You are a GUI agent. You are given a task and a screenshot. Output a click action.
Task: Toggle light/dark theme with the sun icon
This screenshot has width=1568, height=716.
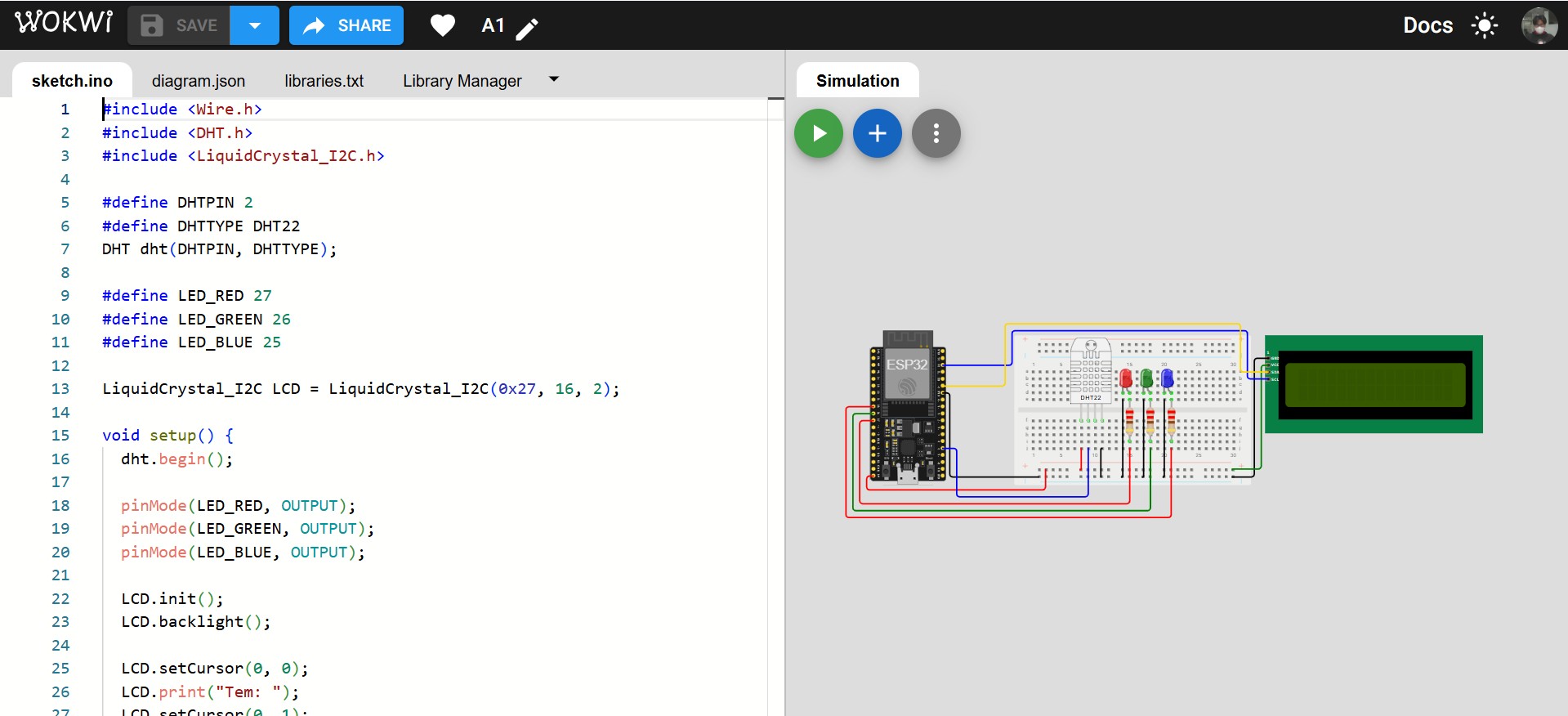coord(1484,26)
